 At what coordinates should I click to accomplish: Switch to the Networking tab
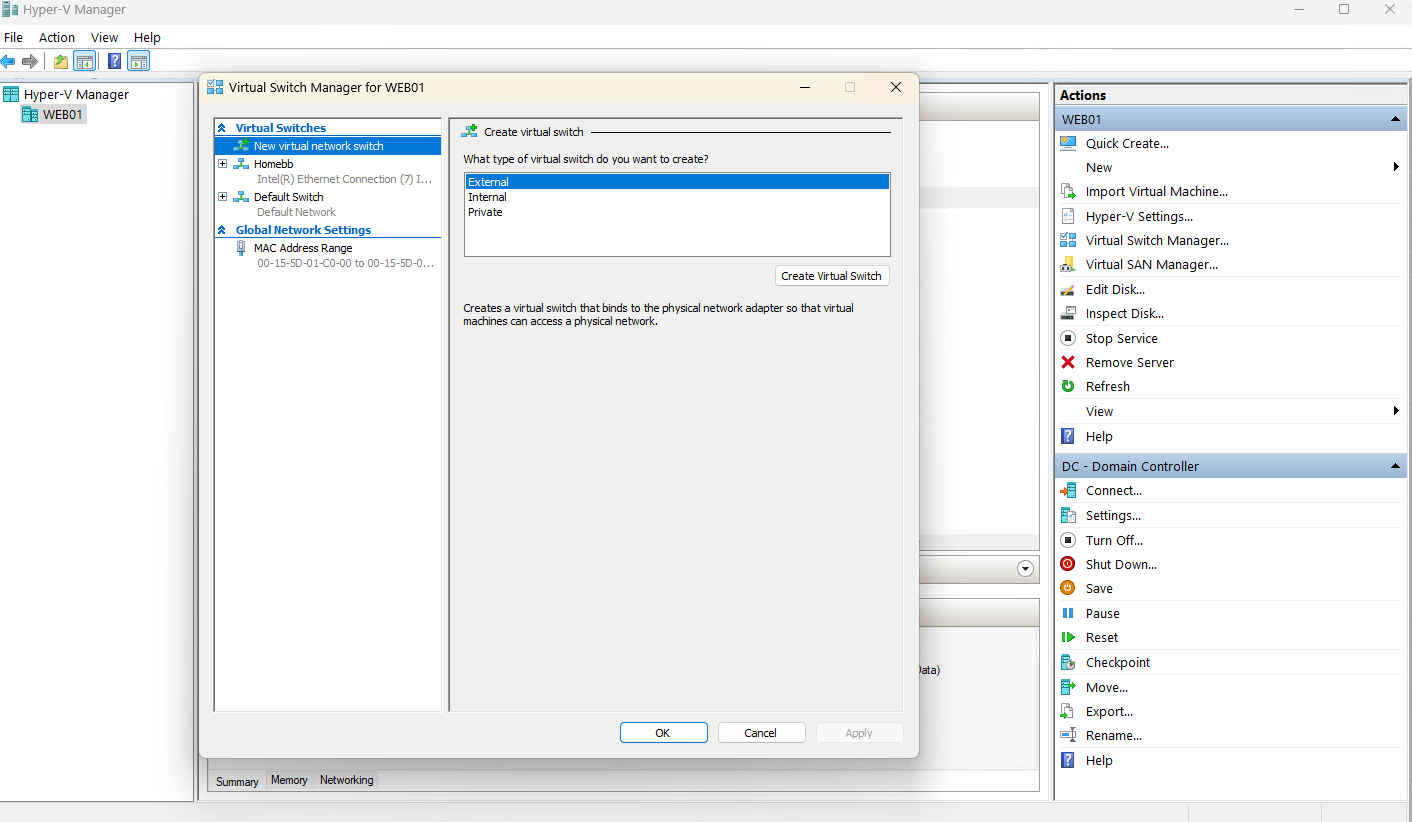[346, 780]
